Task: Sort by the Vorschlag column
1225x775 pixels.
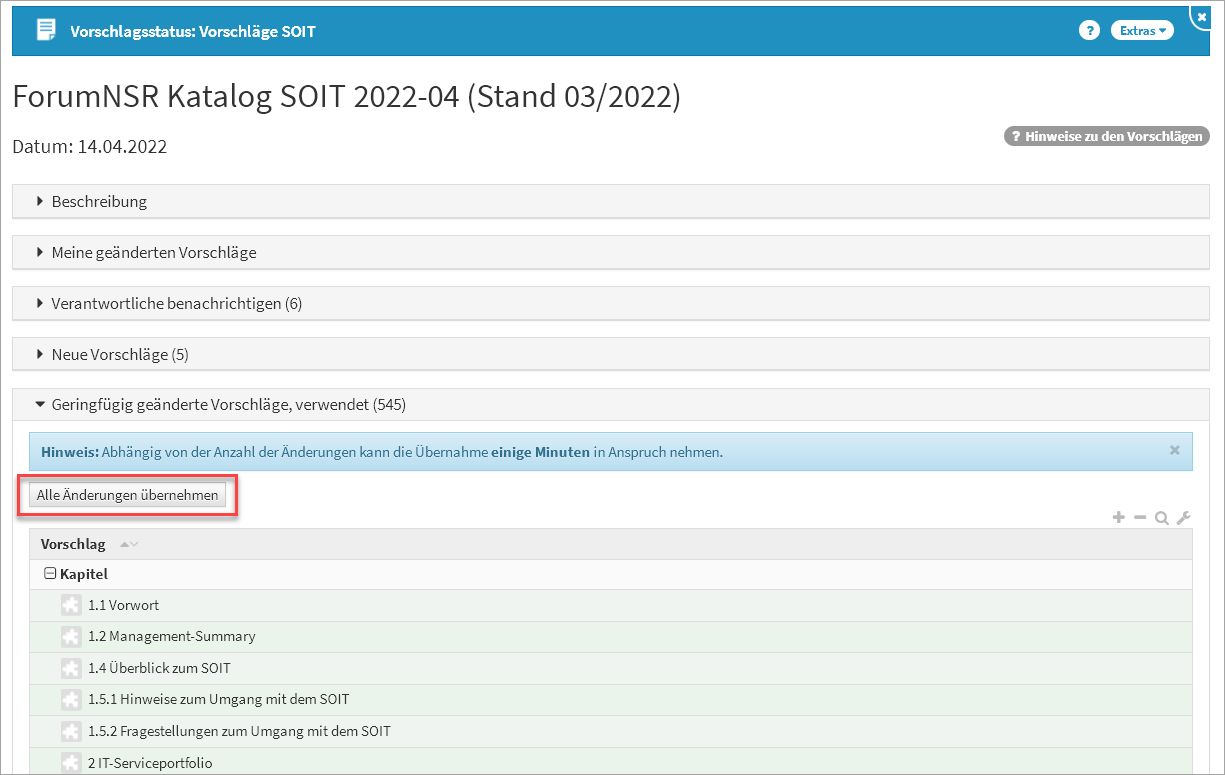Action: tap(73, 545)
